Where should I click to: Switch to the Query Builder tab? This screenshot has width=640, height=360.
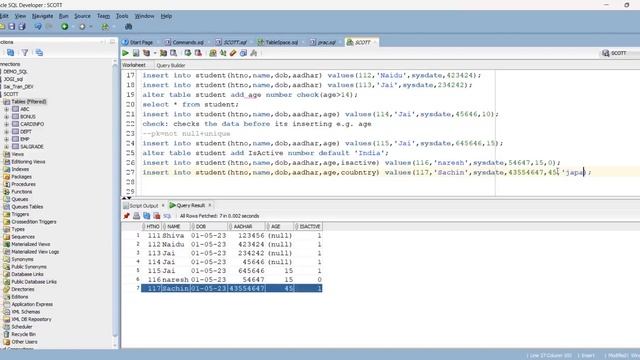pos(171,65)
